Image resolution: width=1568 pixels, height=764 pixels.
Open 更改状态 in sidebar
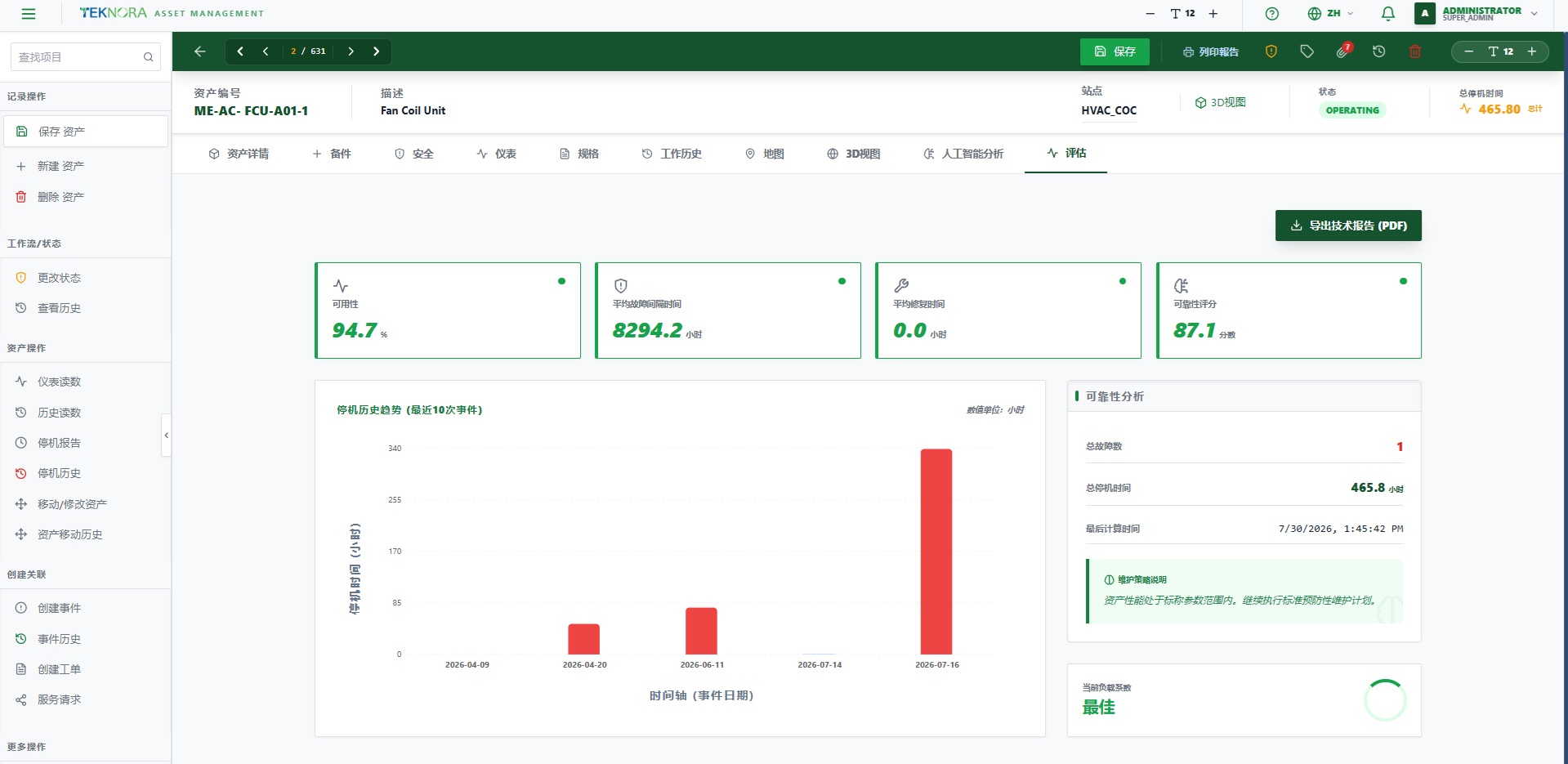[85, 278]
